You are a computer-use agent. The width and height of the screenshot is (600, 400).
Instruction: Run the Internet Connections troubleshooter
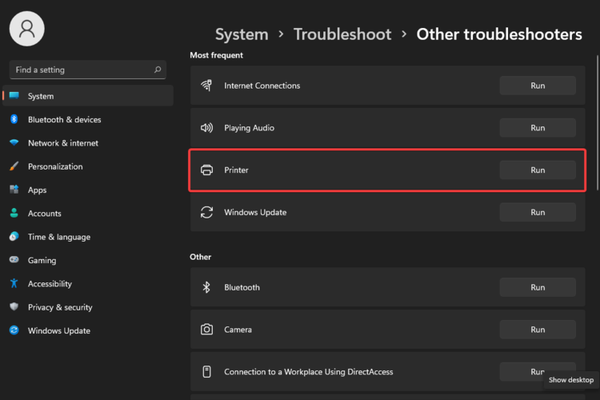537,86
